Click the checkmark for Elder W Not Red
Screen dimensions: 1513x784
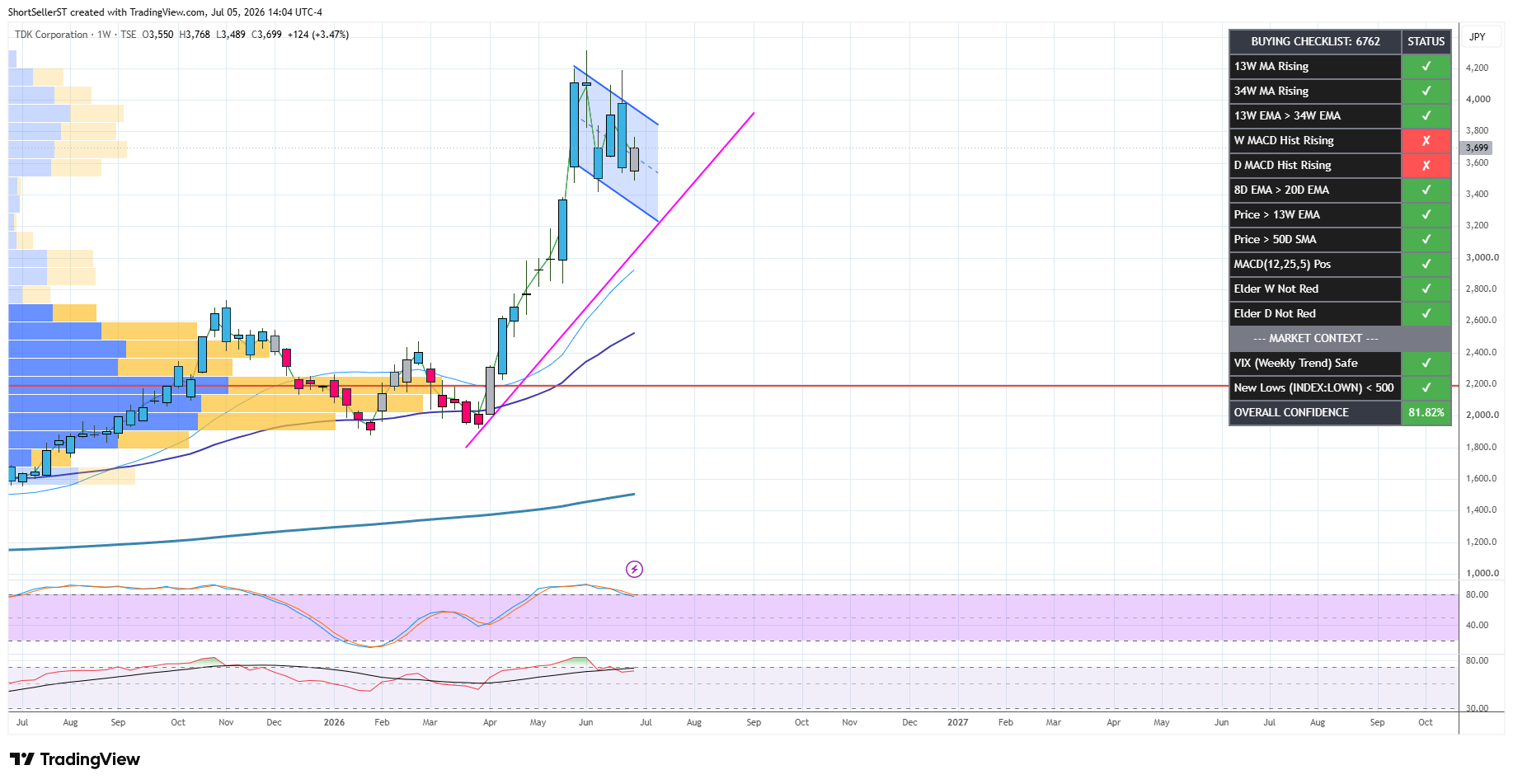(1426, 289)
